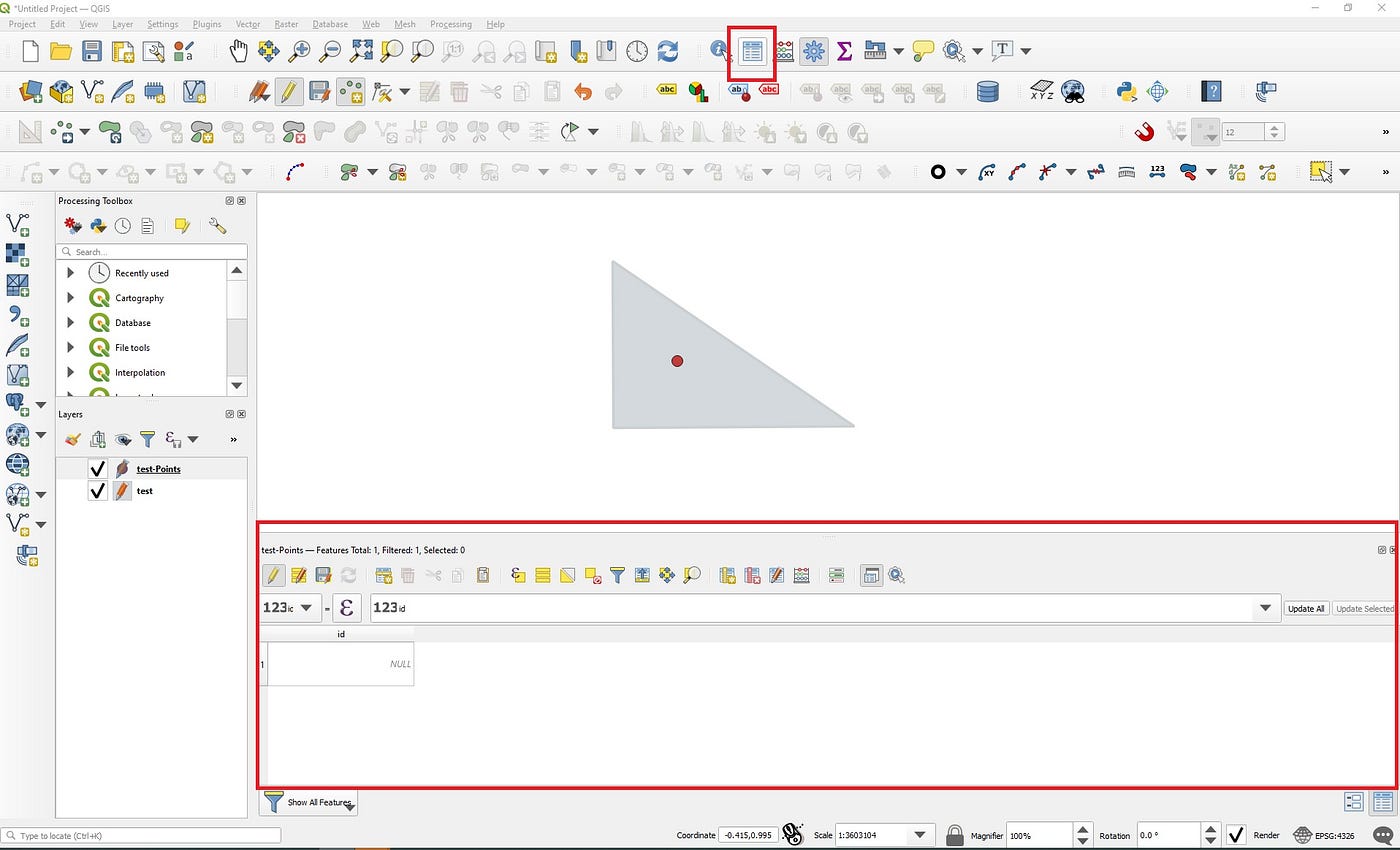Image resolution: width=1400 pixels, height=850 pixels.
Task: Expand Recently used group
Action: (x=70, y=272)
